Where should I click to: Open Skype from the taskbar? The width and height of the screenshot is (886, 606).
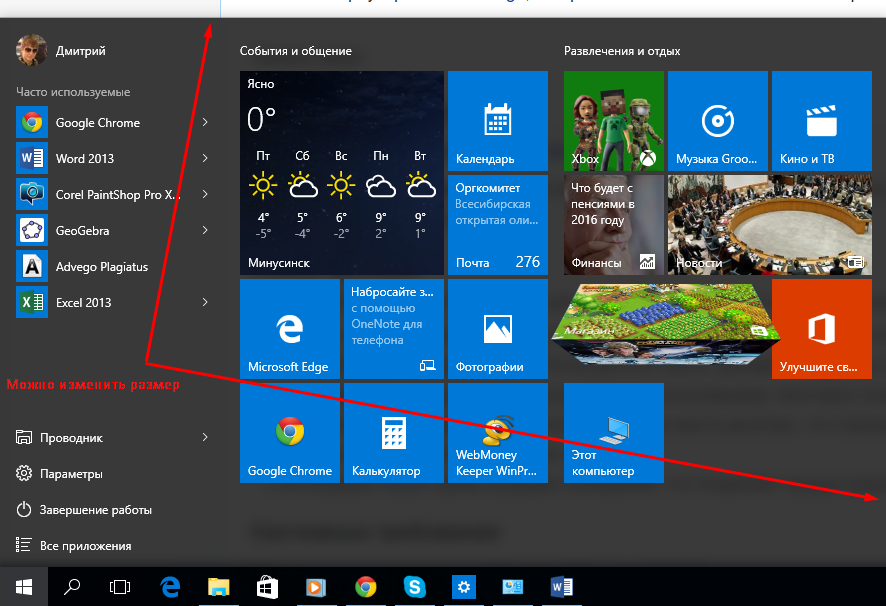tap(415, 587)
